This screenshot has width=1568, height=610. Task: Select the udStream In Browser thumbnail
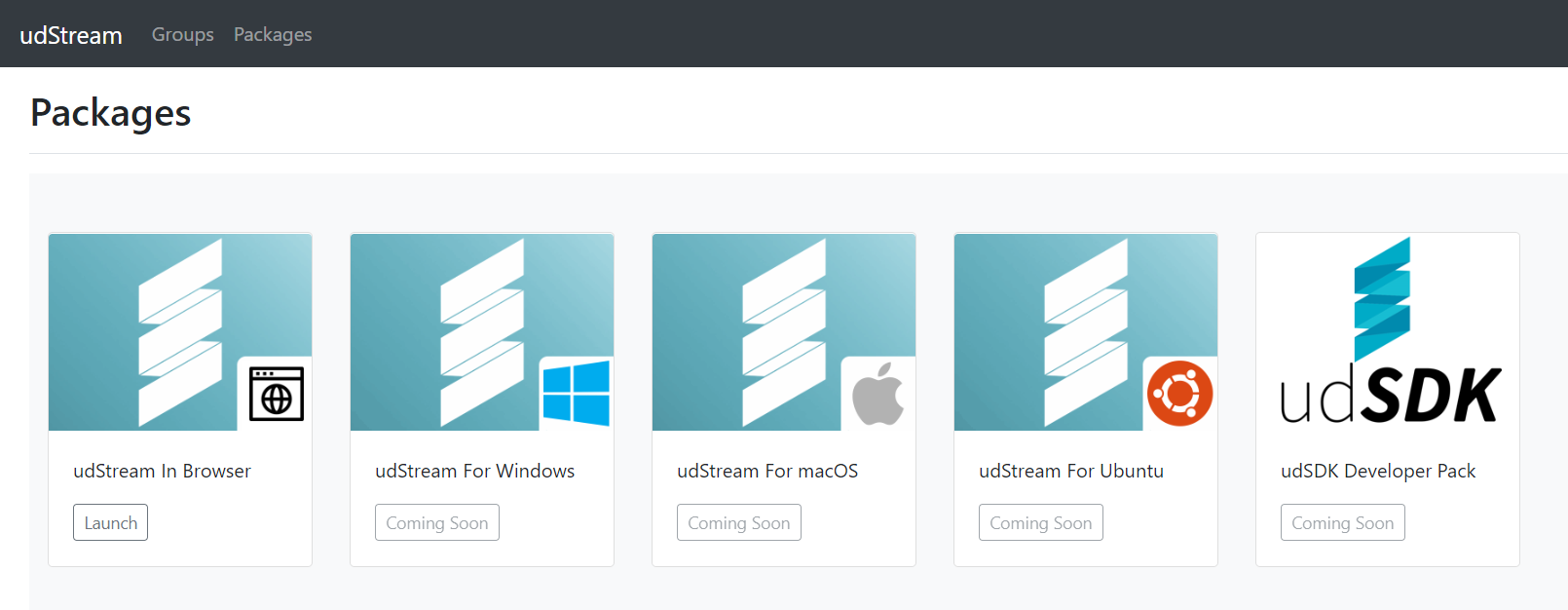pyautogui.click(x=180, y=332)
